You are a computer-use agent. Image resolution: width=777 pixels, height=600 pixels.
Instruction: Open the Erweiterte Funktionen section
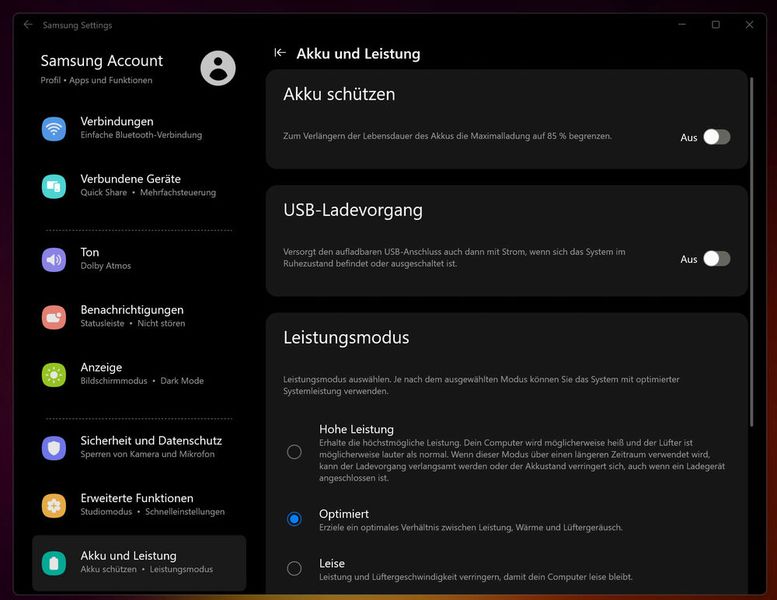139,505
